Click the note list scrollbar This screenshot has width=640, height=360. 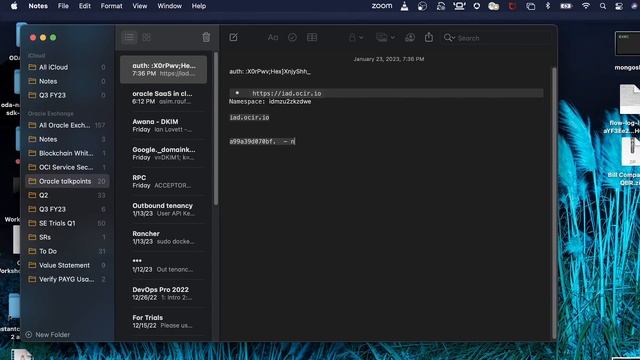[x=216, y=129]
